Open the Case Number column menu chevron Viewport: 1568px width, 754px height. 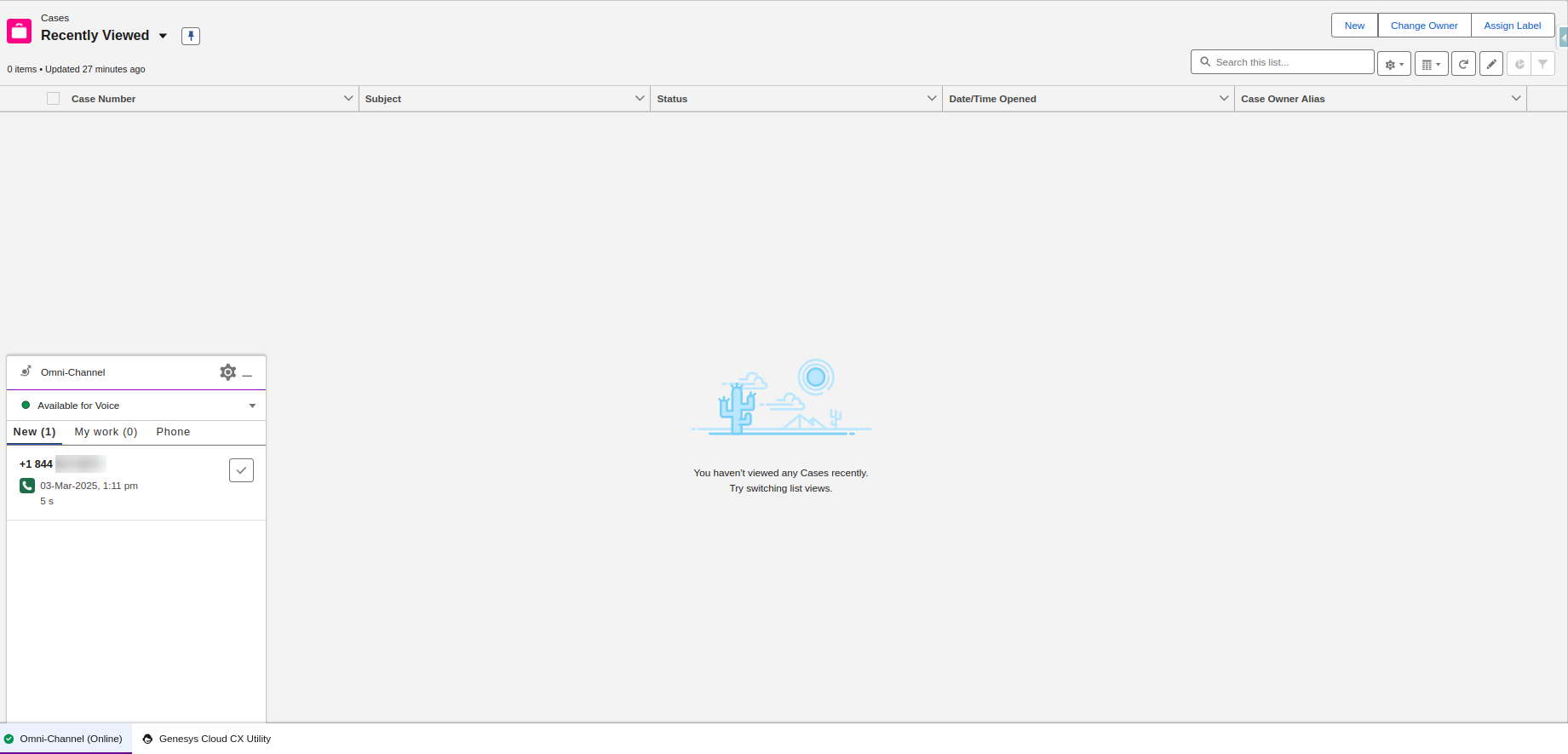point(347,99)
